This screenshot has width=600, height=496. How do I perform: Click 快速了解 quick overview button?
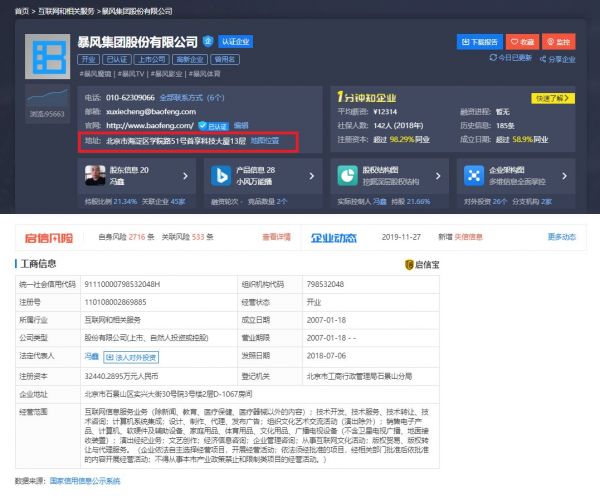pyautogui.click(x=554, y=98)
